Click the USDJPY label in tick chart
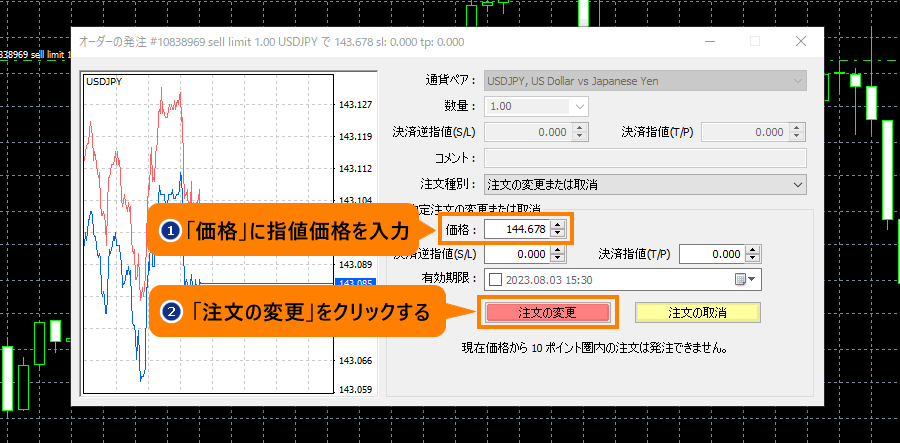Viewport: 900px width, 443px height. [x=104, y=81]
